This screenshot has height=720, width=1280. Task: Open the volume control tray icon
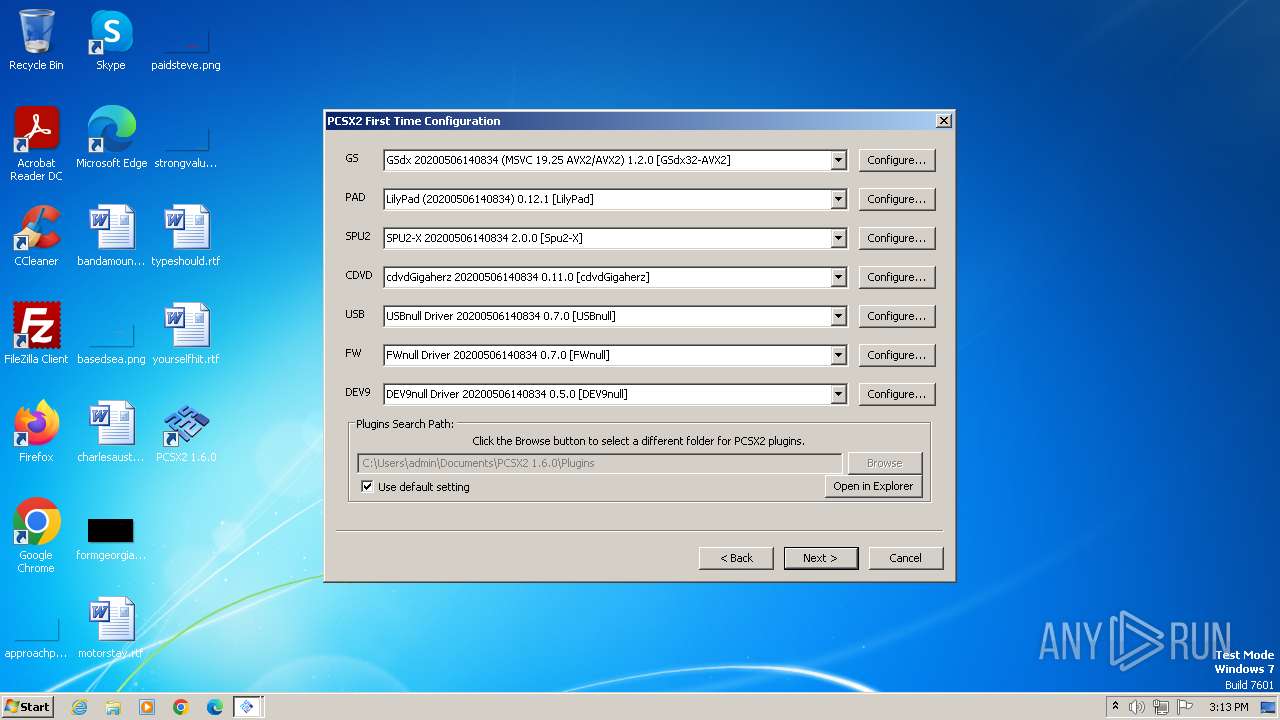1137,707
